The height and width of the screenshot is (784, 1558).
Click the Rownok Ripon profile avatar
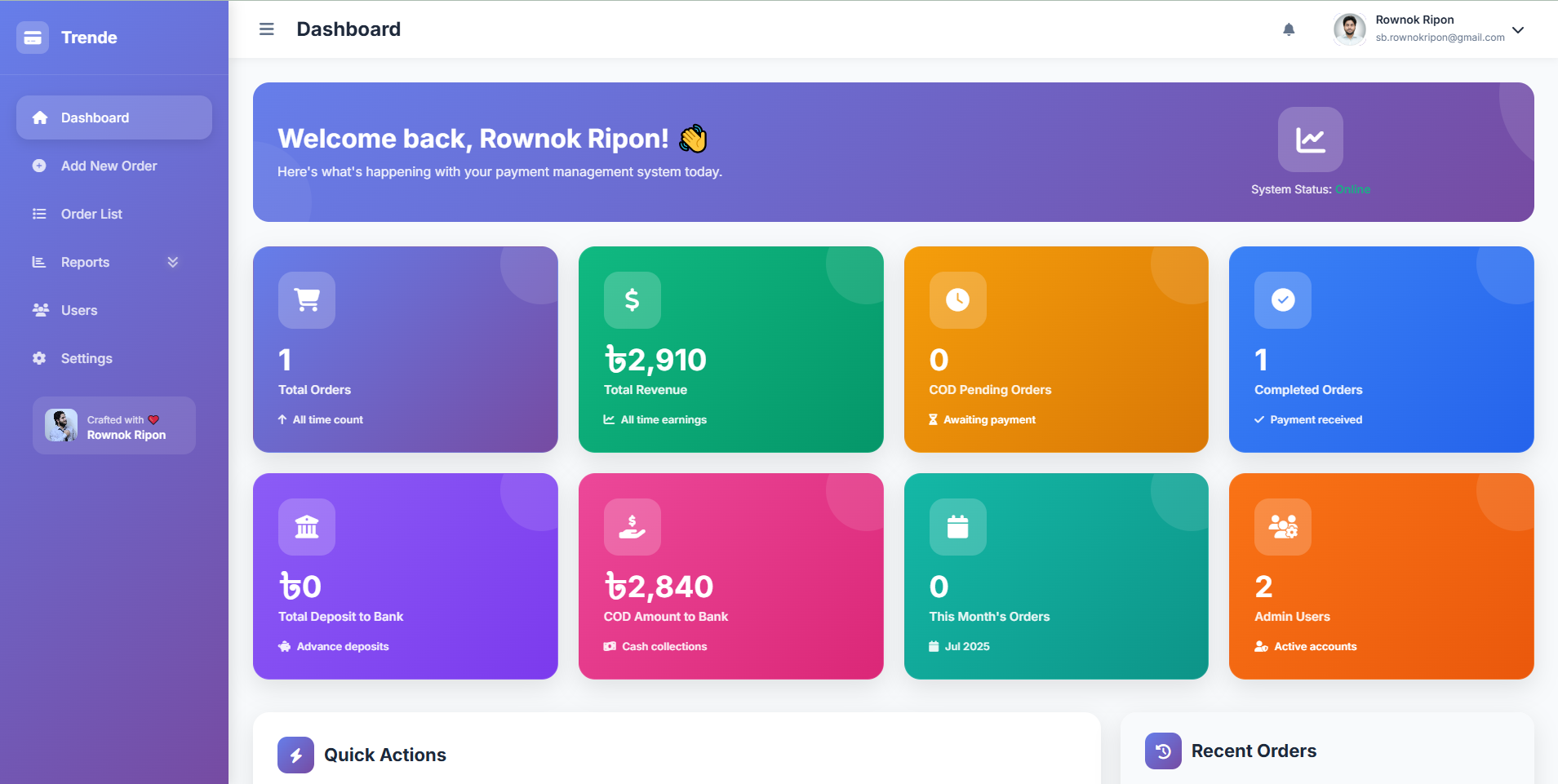pyautogui.click(x=1350, y=29)
